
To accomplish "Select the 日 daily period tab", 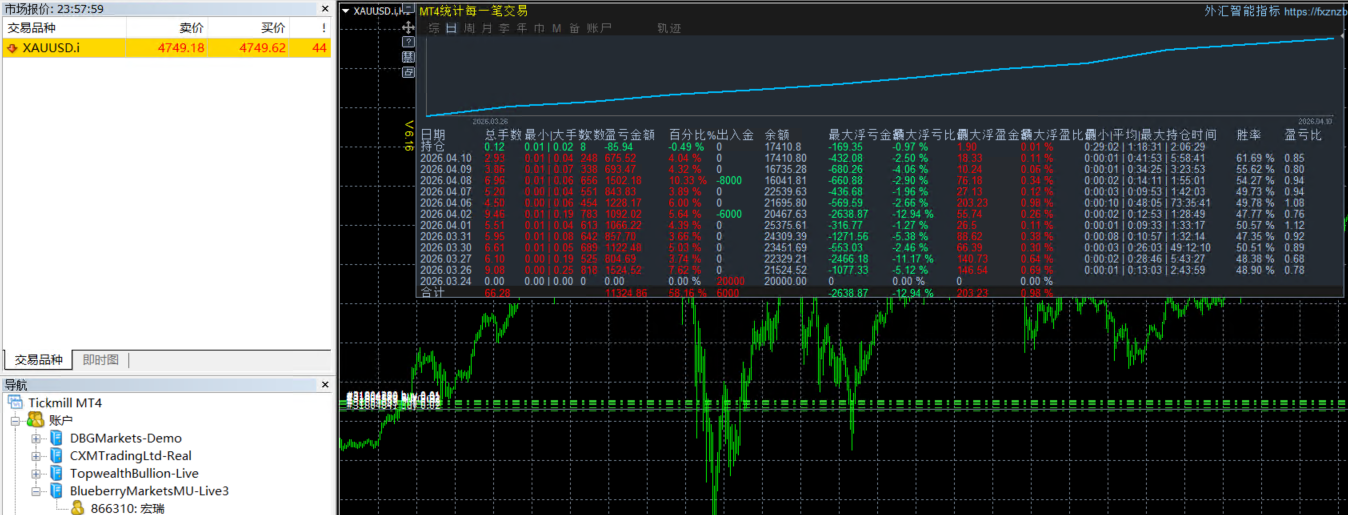I will coord(451,28).
